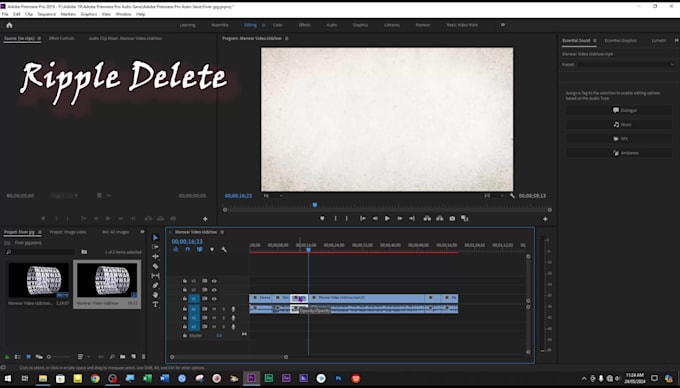Viewport: 680px width, 388px height.
Task: Open Source monitor button editor plus
Action: pos(205,219)
